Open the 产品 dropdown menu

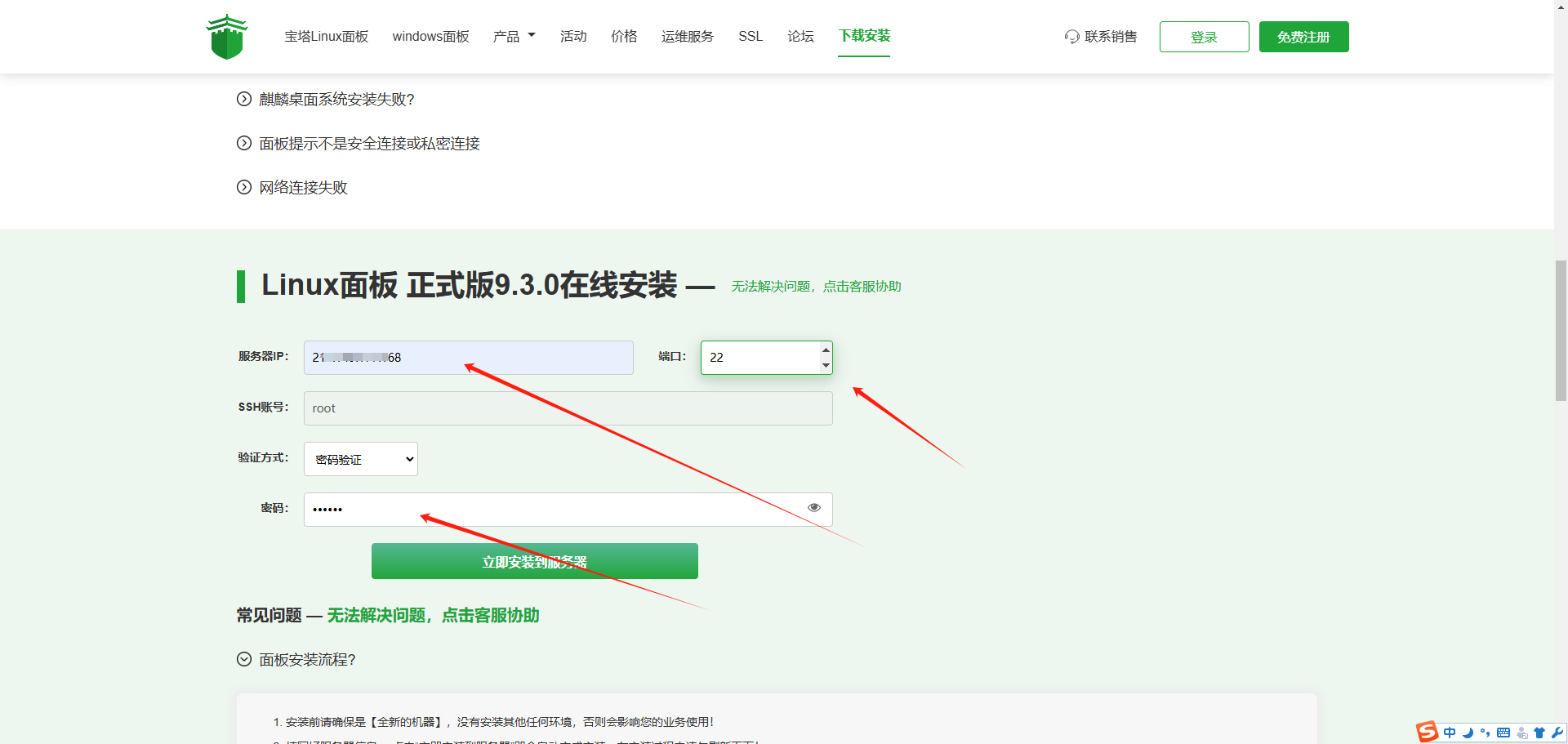pyautogui.click(x=514, y=37)
